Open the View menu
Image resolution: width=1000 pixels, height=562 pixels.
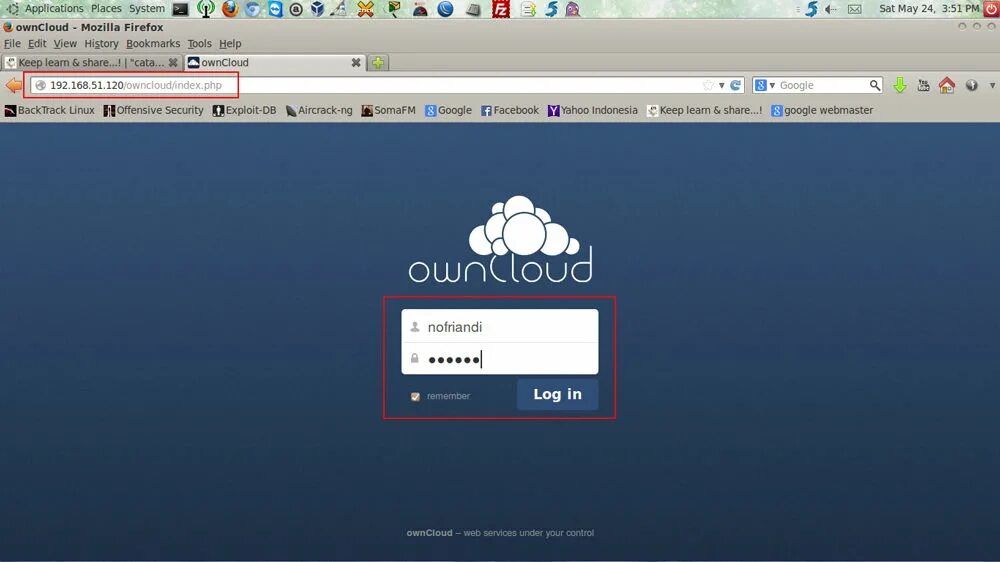[x=64, y=43]
